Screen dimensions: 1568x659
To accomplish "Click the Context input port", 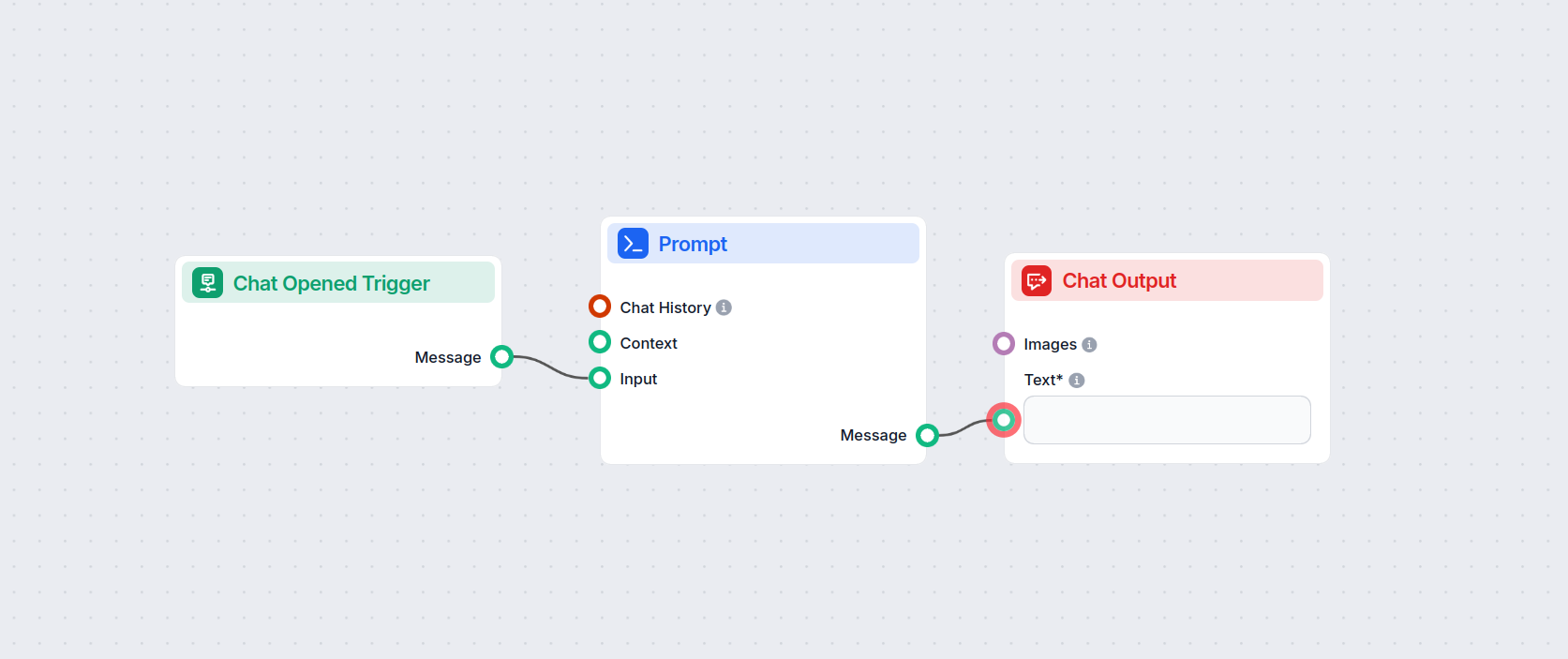I will (x=600, y=342).
